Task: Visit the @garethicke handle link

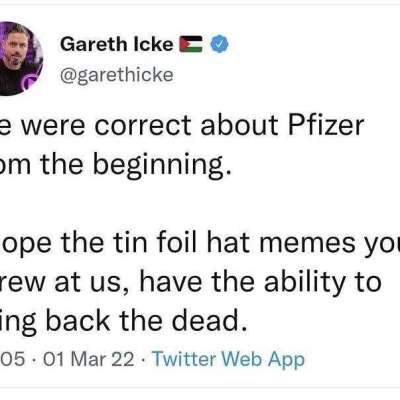Action: (117, 75)
